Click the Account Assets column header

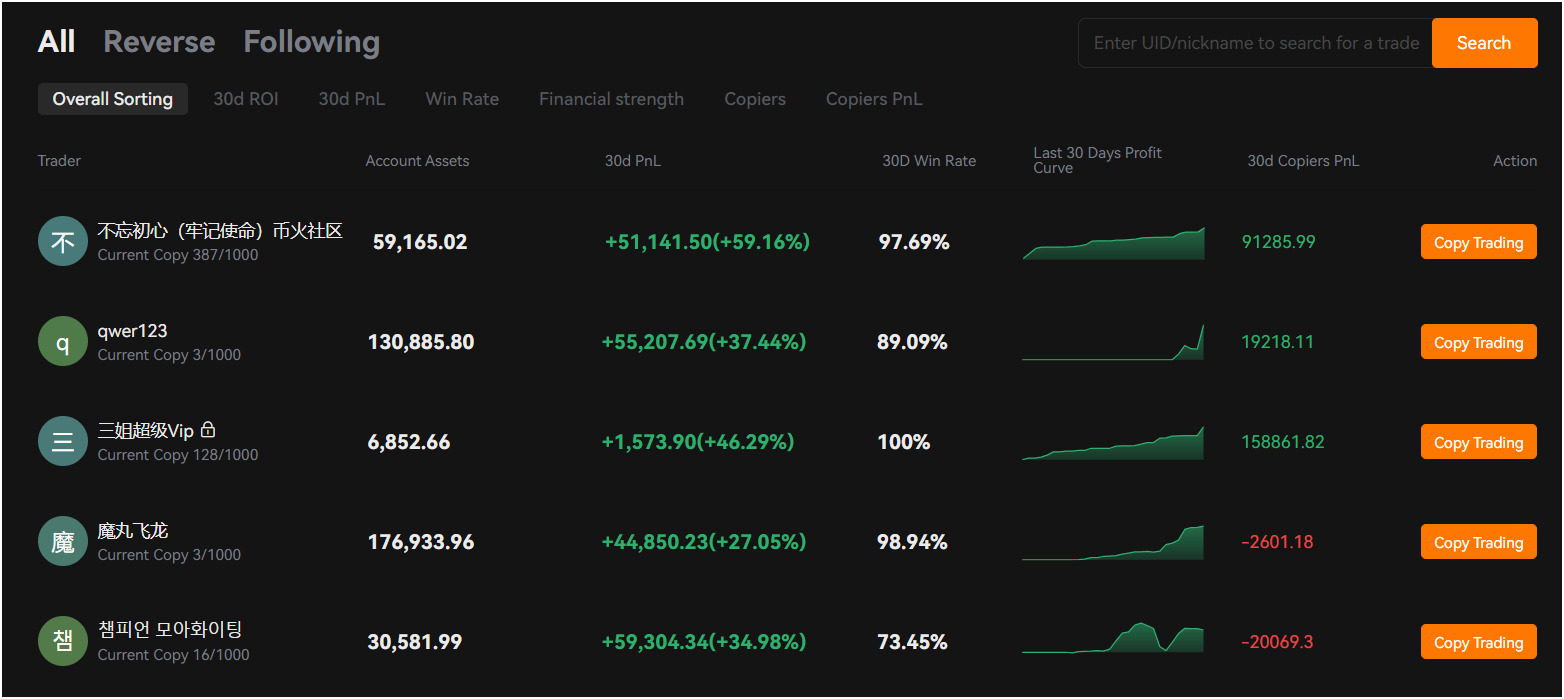(x=417, y=160)
